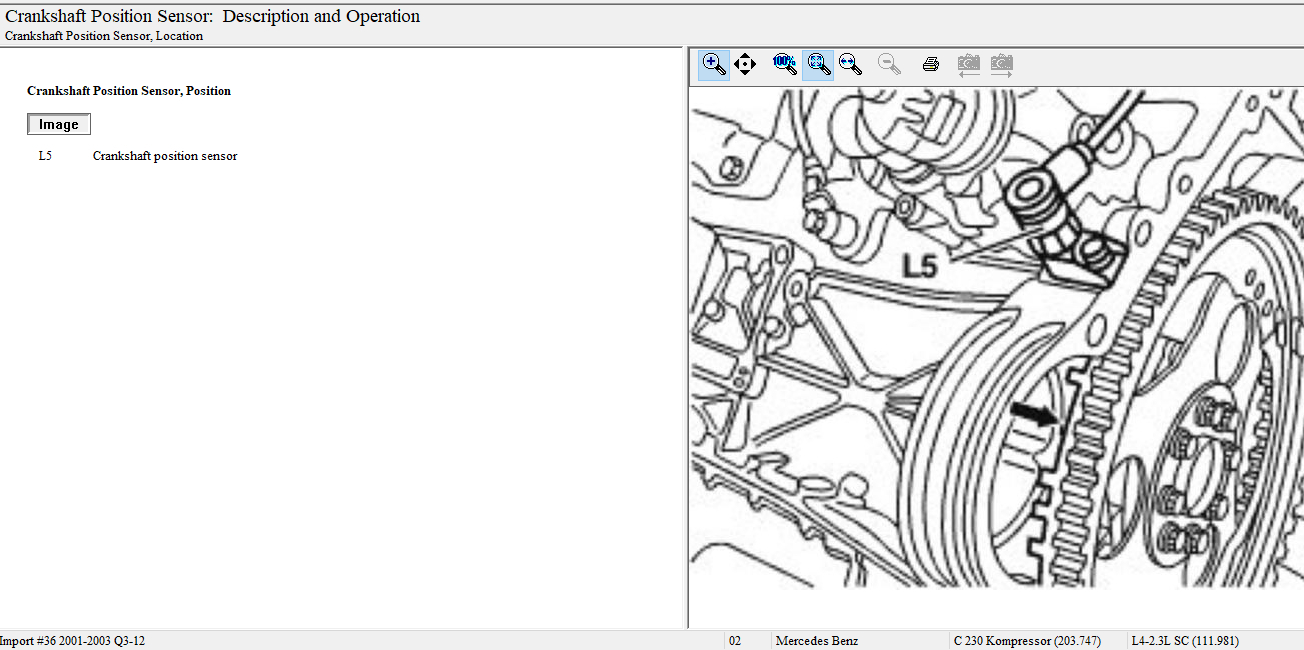Screen dimensions: 1304x650
Task: Click the Mercedes Benz status bar field
Action: (817, 641)
